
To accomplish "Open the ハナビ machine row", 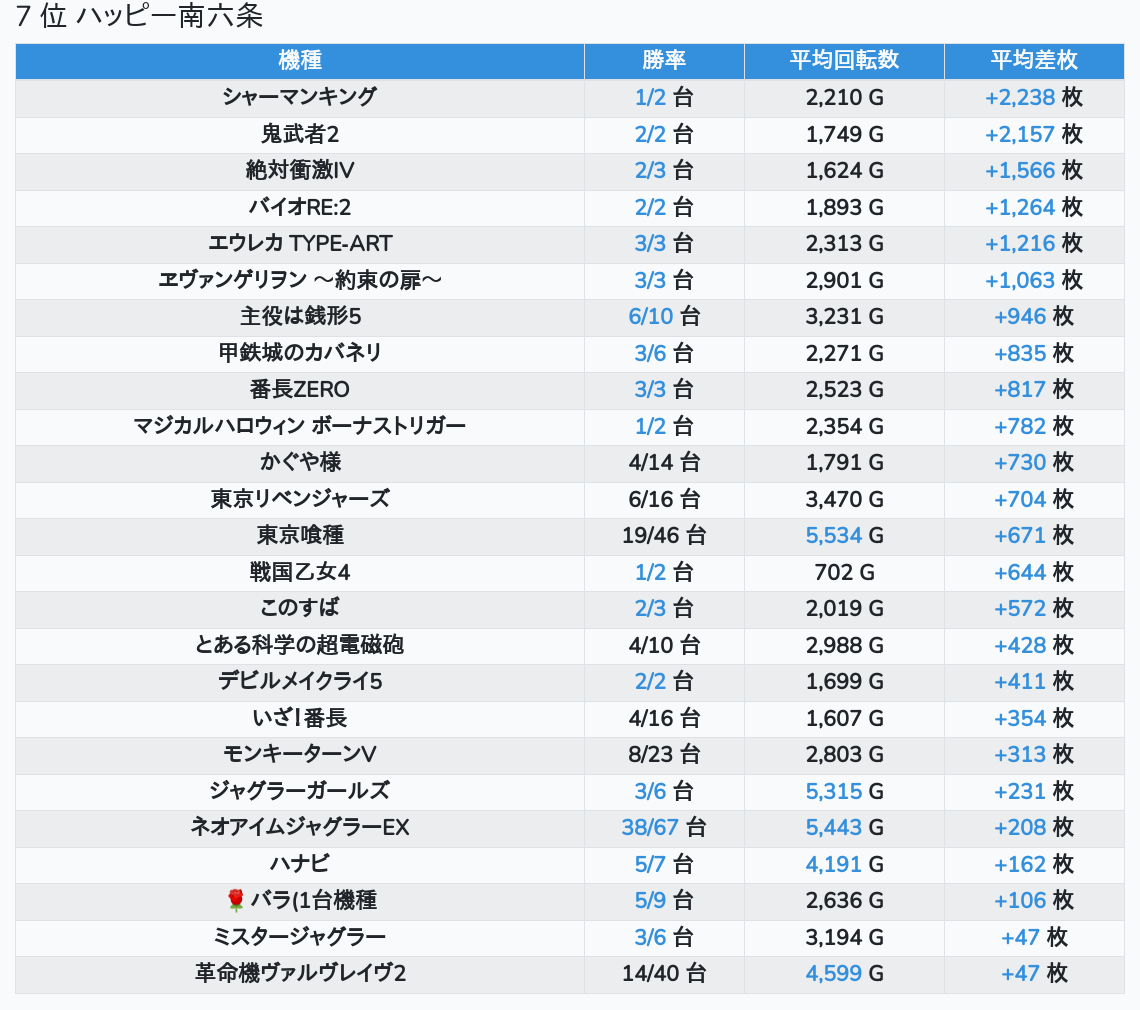I will (300, 864).
